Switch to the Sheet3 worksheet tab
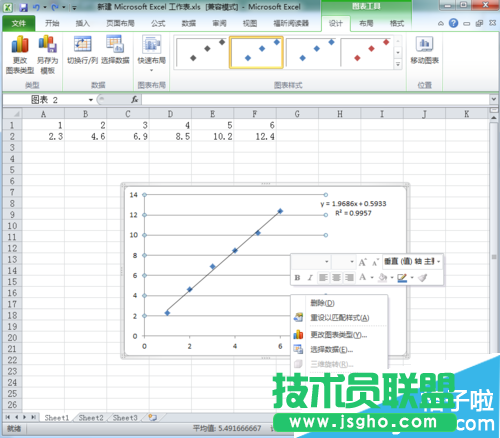The width and height of the screenshot is (500, 438). [x=125, y=418]
